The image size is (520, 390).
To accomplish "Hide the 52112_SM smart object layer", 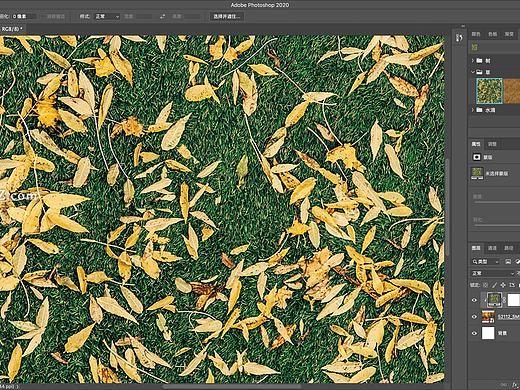I will click(x=474, y=317).
